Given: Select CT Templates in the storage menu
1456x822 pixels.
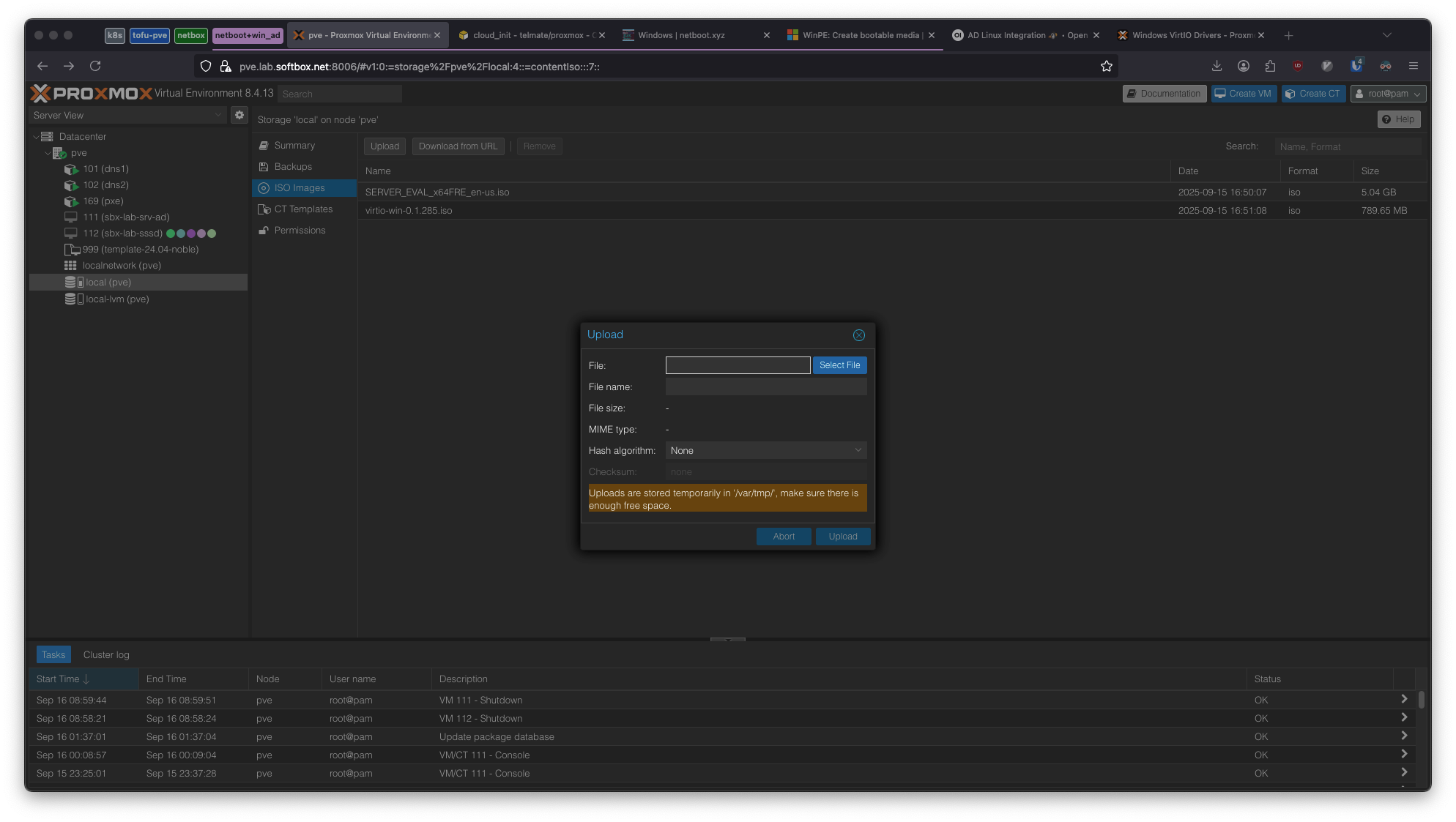Looking at the screenshot, I should tap(303, 209).
